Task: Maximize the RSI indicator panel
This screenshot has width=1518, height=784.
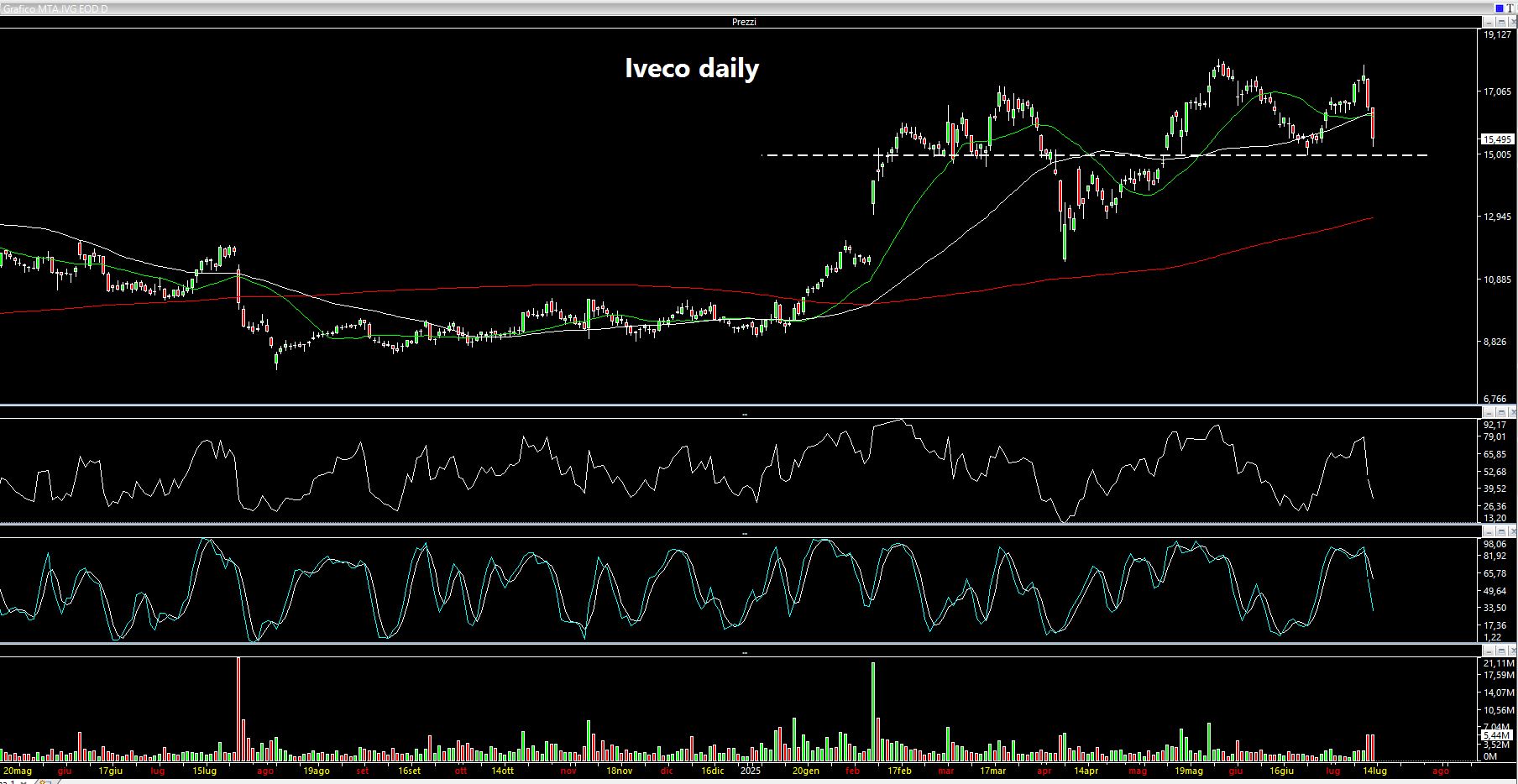Action: [x=1501, y=413]
